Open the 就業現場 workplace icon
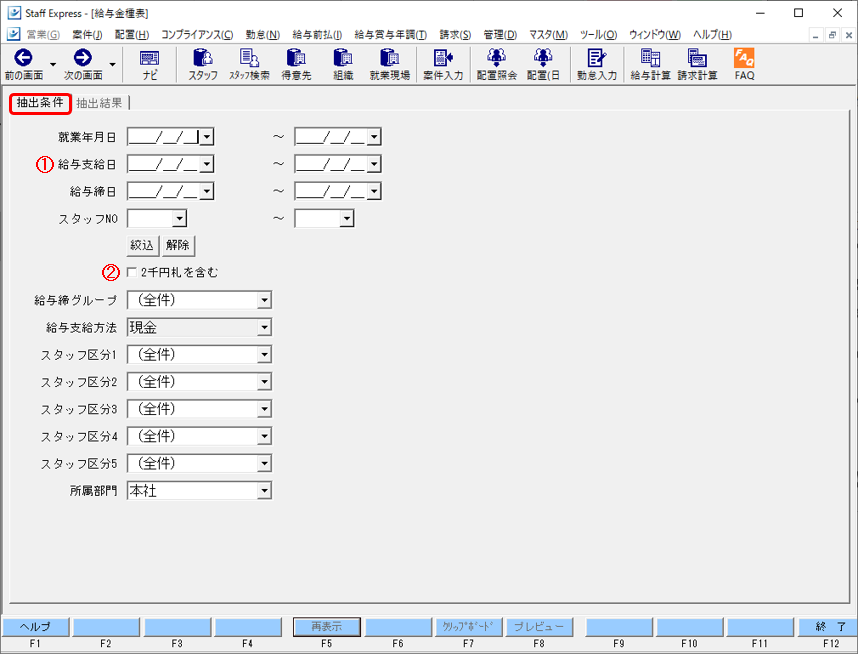This screenshot has width=858, height=654. [x=390, y=58]
